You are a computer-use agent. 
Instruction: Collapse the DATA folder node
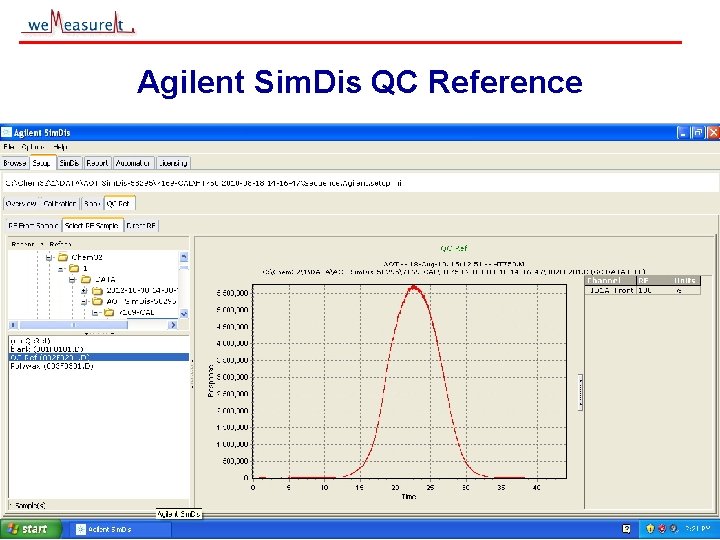point(72,280)
